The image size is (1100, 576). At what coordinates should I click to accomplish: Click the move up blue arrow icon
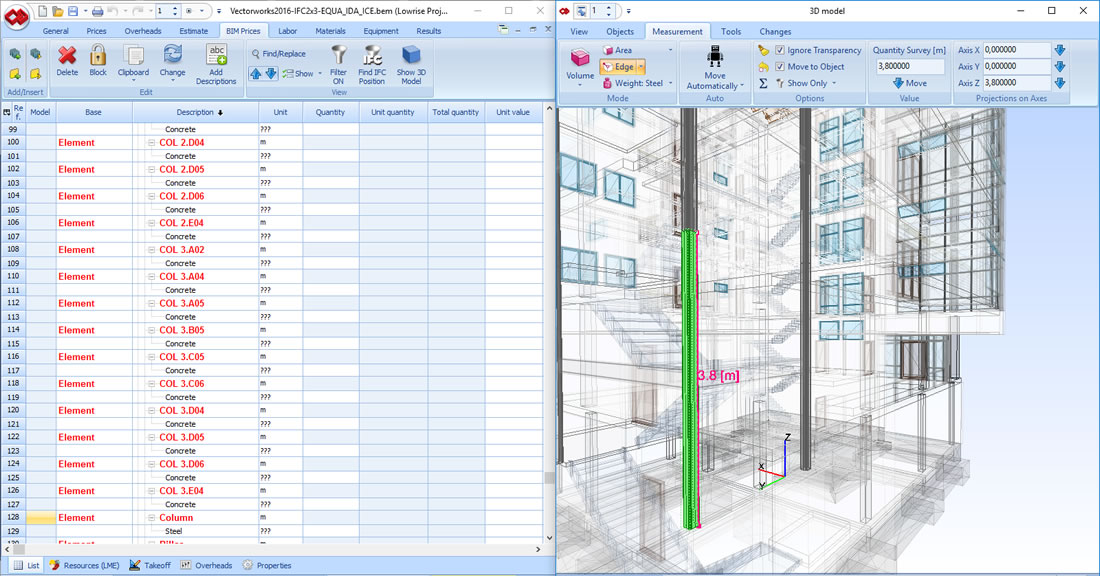(255, 73)
